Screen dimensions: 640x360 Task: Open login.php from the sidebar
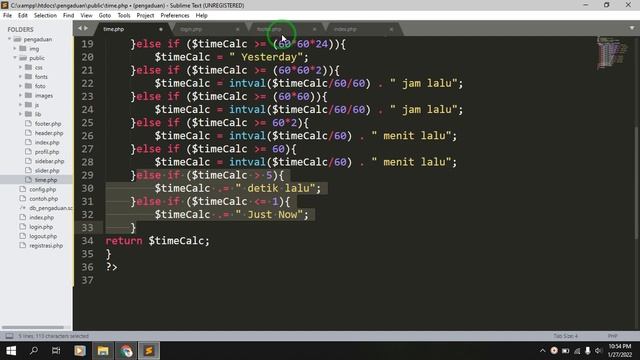click(41, 227)
